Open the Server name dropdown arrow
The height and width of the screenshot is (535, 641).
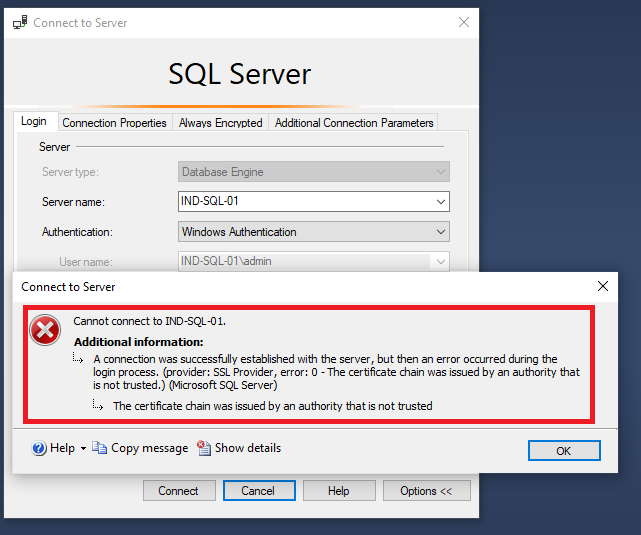(441, 201)
